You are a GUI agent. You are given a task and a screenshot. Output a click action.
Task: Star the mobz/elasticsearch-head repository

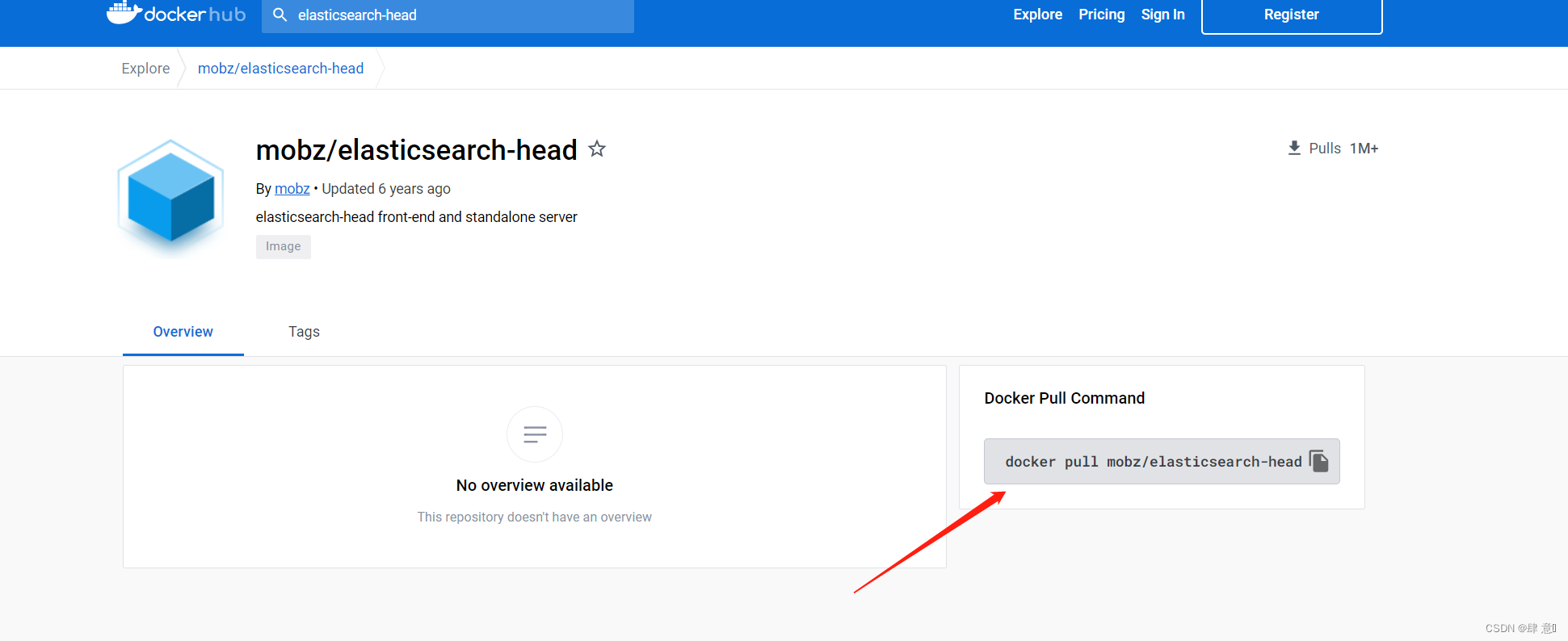pos(597,149)
